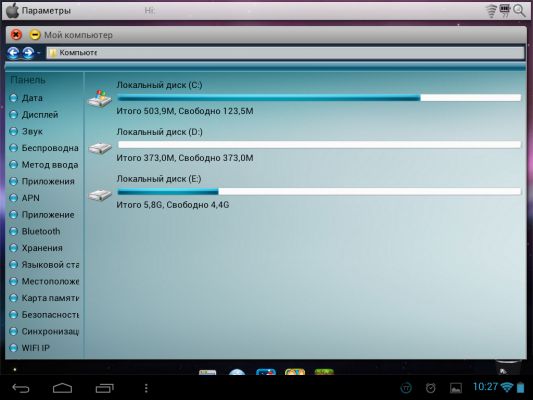Open Local Disk (E:) drive icon
This screenshot has height=400, width=533.
pos(100,195)
